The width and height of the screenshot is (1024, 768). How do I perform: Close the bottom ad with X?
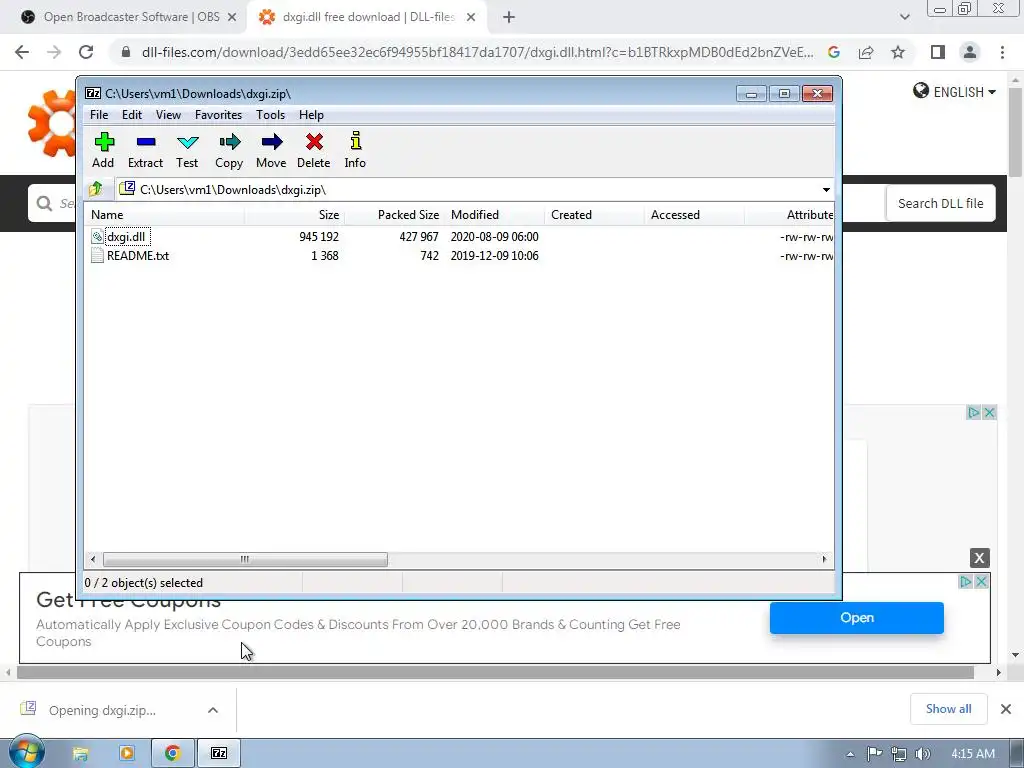tap(979, 558)
